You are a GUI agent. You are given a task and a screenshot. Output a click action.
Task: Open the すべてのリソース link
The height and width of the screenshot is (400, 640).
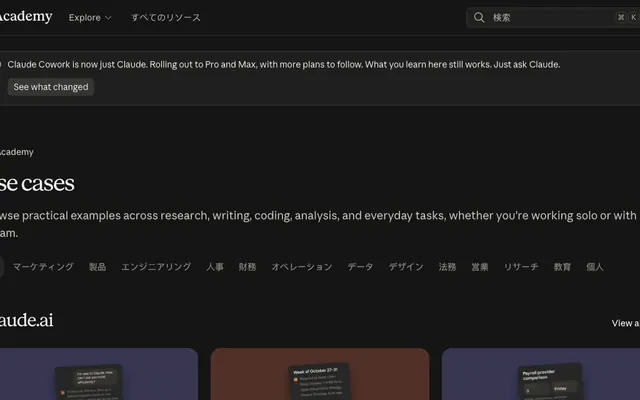(166, 18)
